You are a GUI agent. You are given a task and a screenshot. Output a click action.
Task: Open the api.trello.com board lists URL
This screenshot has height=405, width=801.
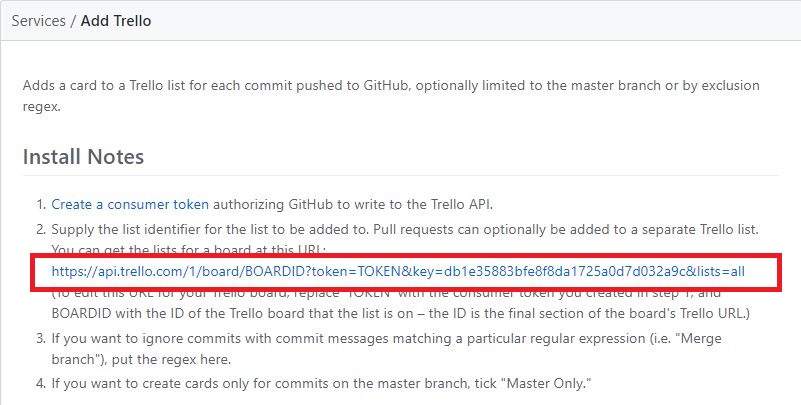[x=398, y=271]
